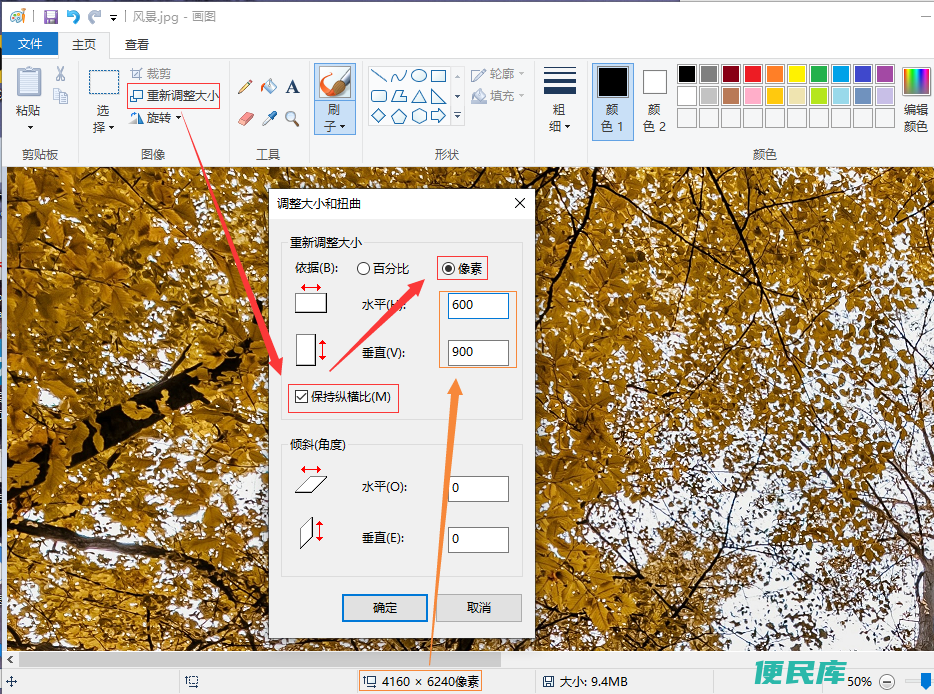Redo the last action
The height and width of the screenshot is (694, 934).
(x=95, y=17)
